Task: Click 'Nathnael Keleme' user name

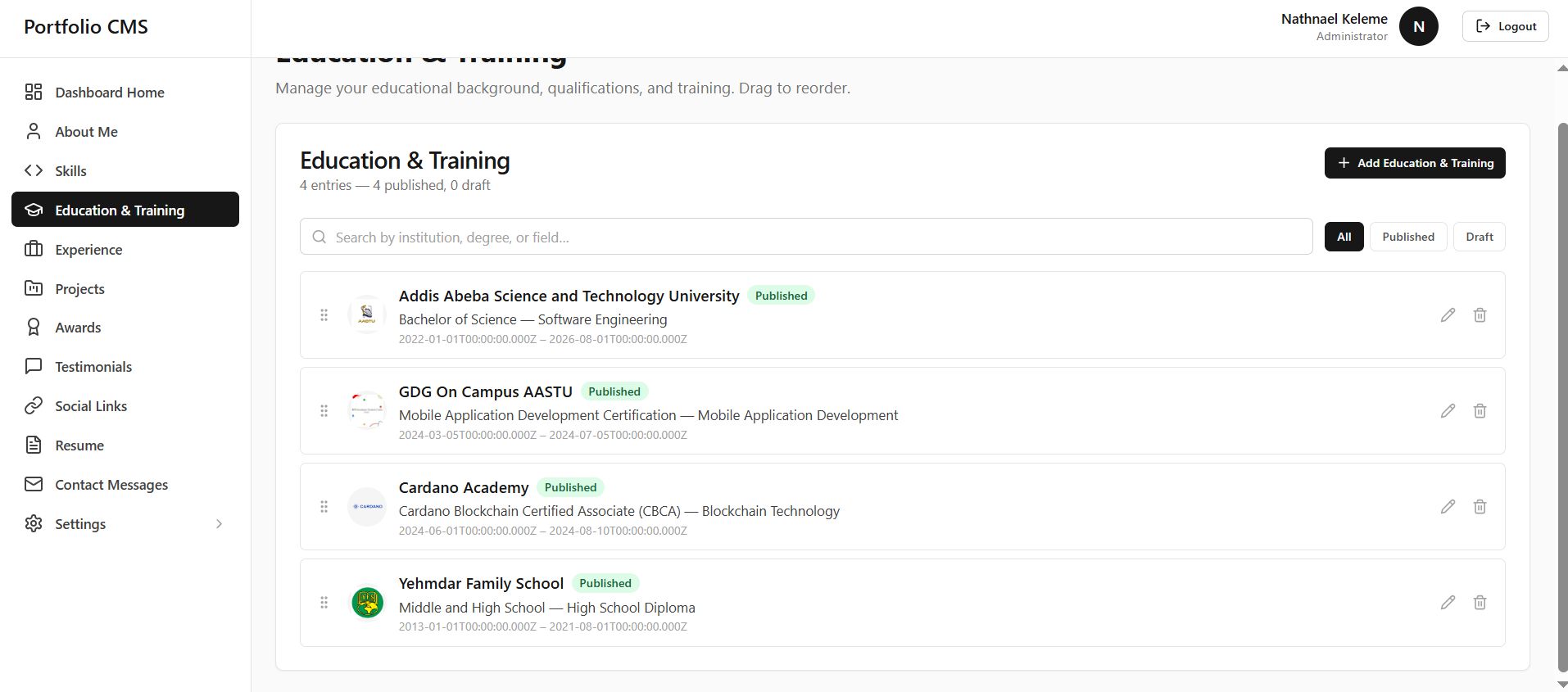Action: click(x=1334, y=19)
